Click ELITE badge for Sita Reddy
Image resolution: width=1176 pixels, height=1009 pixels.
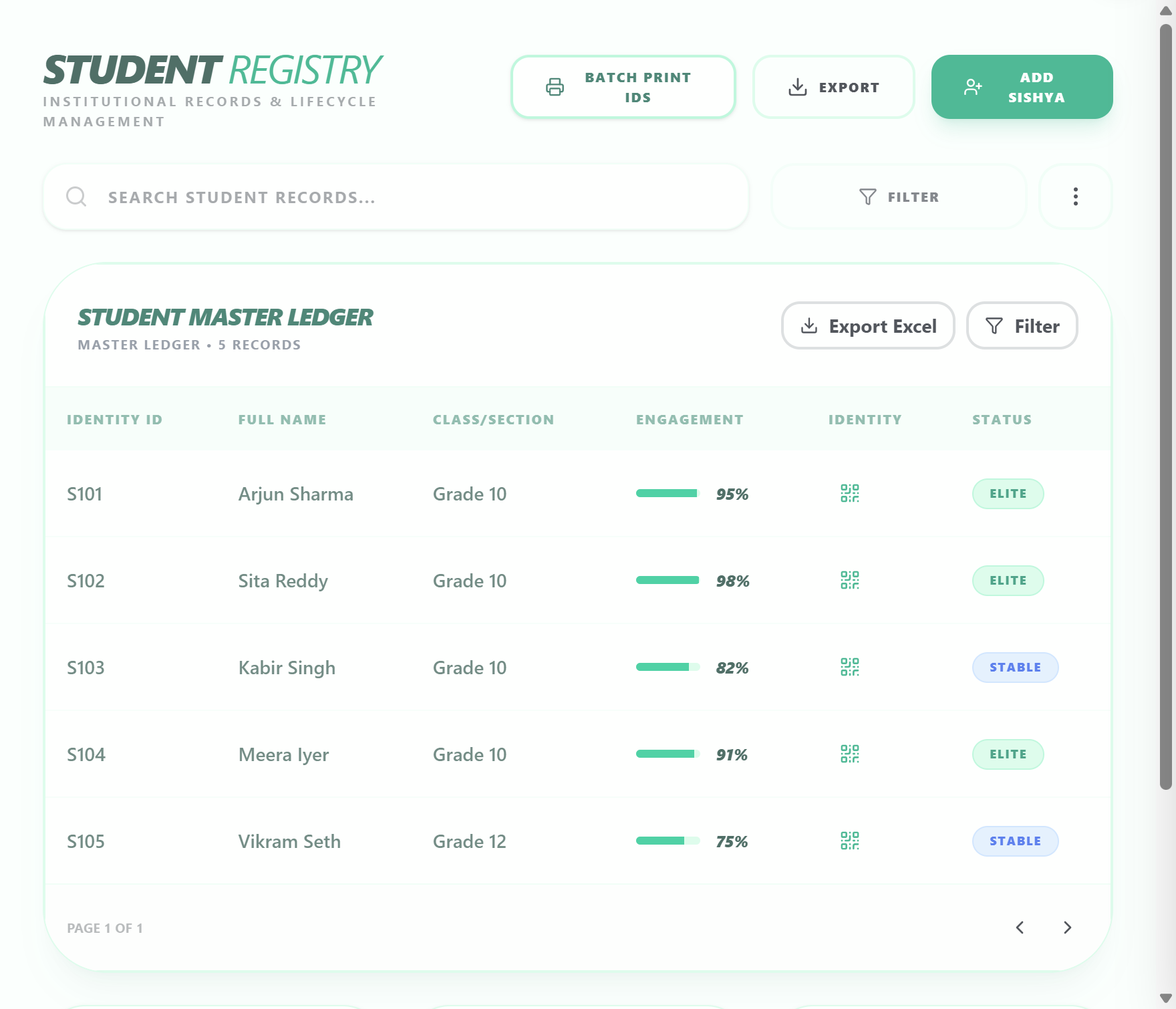[x=1008, y=581]
